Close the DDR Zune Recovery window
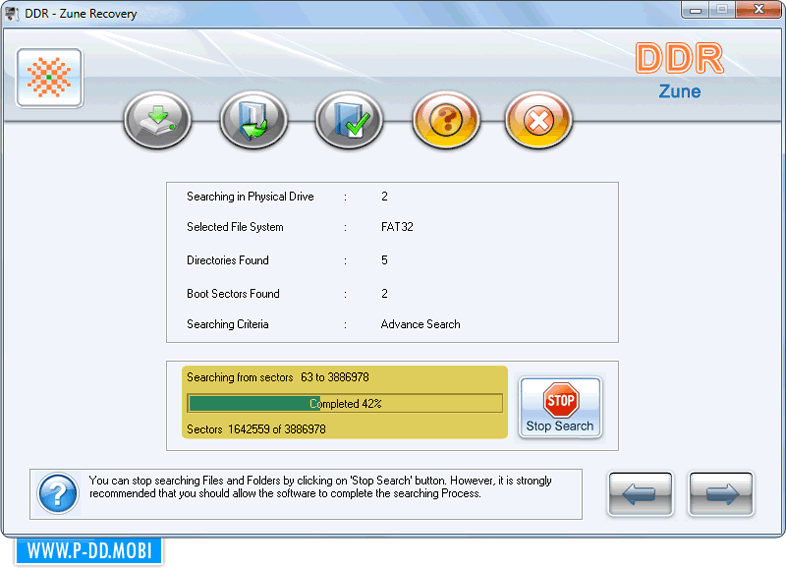This screenshot has width=786, height=569. [758, 10]
